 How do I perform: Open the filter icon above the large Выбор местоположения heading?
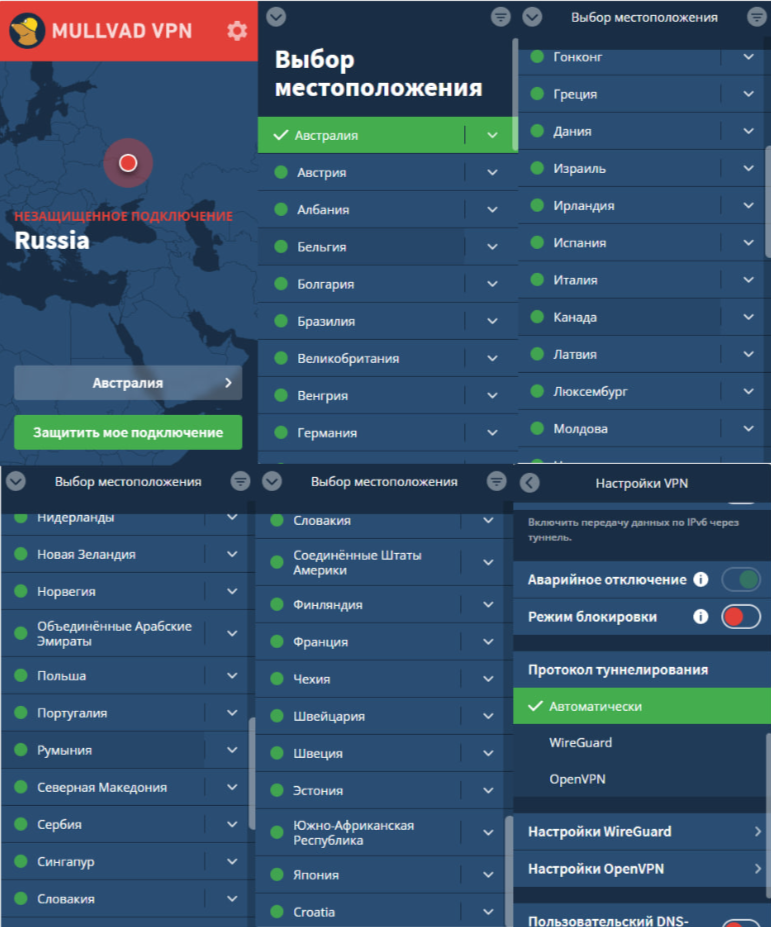click(x=501, y=17)
